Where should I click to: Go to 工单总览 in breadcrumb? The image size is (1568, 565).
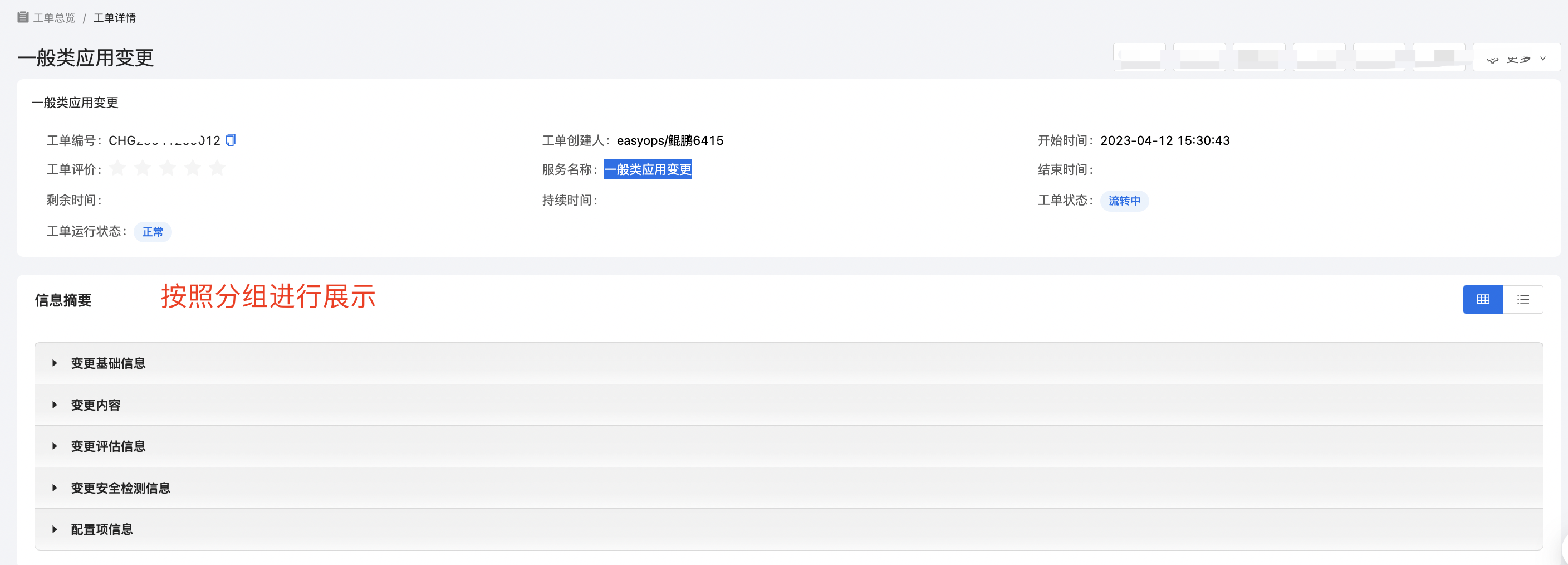[54, 18]
